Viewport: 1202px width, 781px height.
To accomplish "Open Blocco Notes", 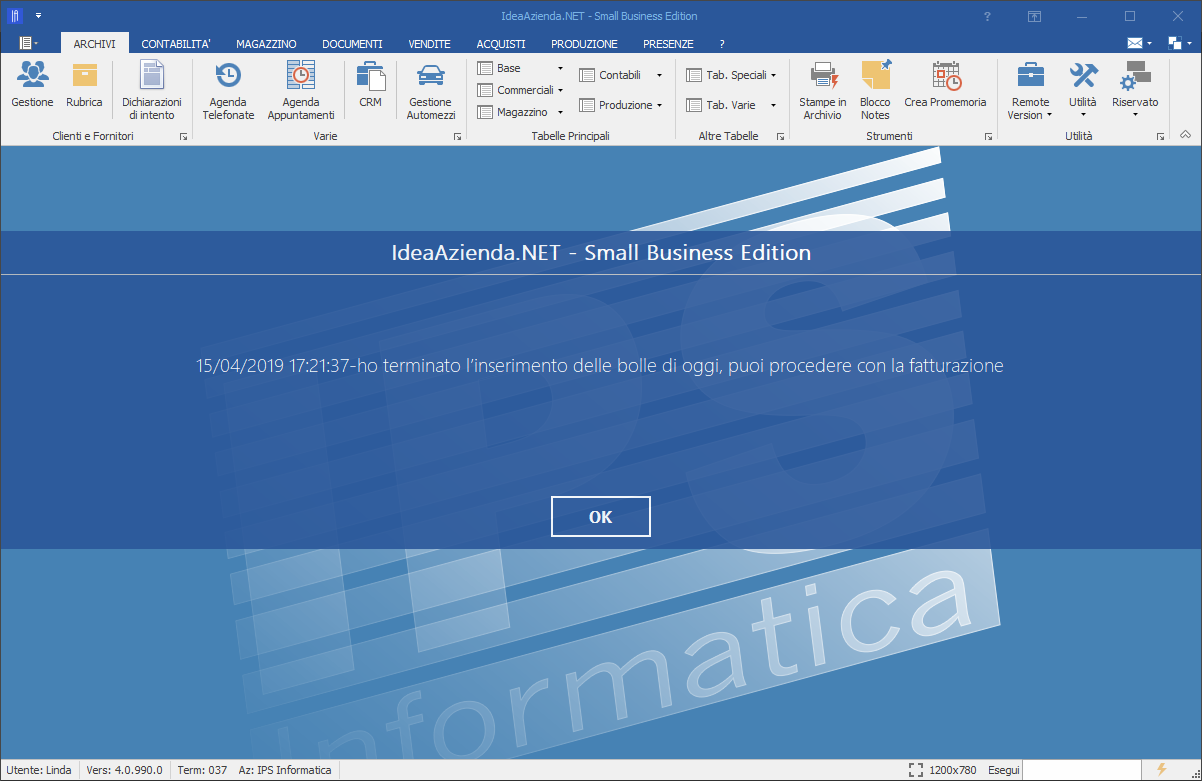I will pos(875,91).
